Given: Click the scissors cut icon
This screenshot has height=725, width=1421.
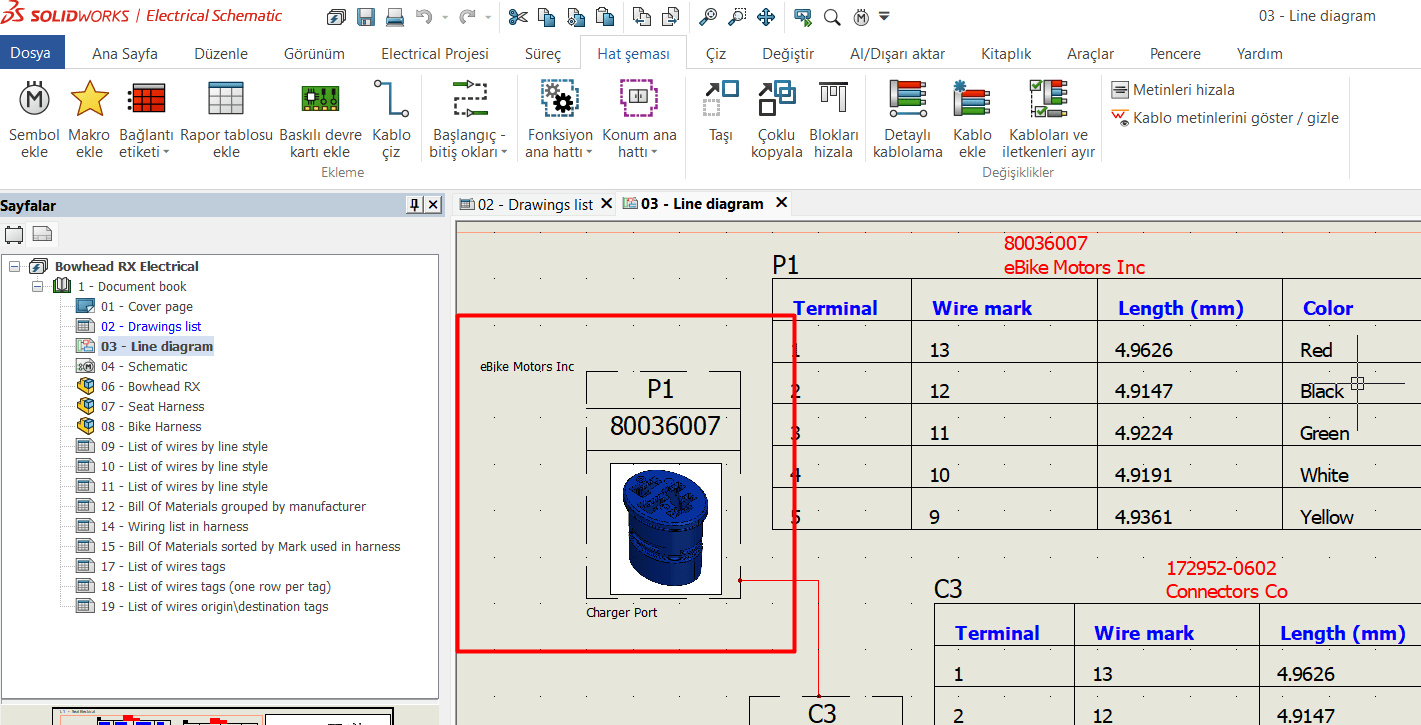Looking at the screenshot, I should 517,17.
